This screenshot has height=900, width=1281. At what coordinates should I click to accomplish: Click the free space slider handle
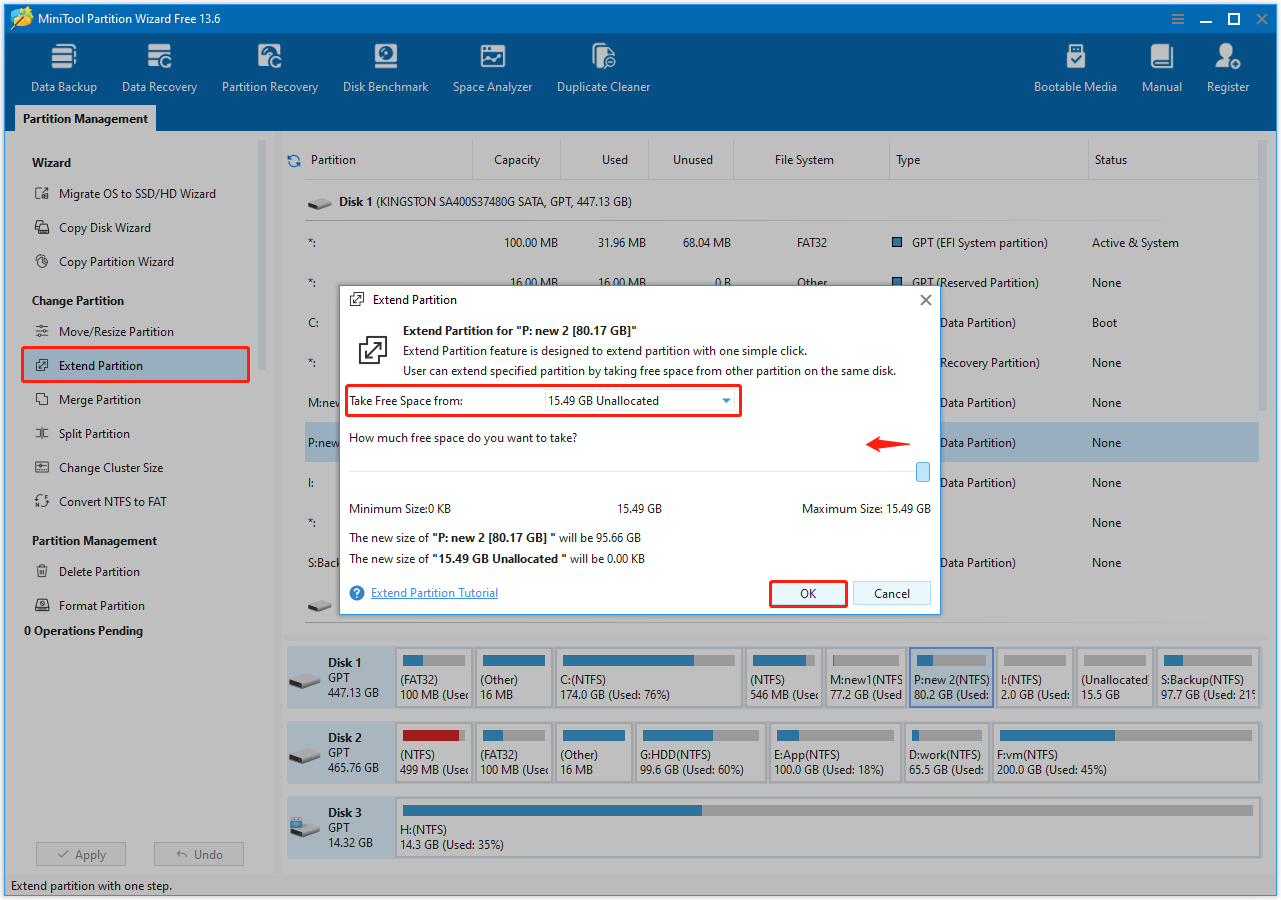click(x=923, y=472)
